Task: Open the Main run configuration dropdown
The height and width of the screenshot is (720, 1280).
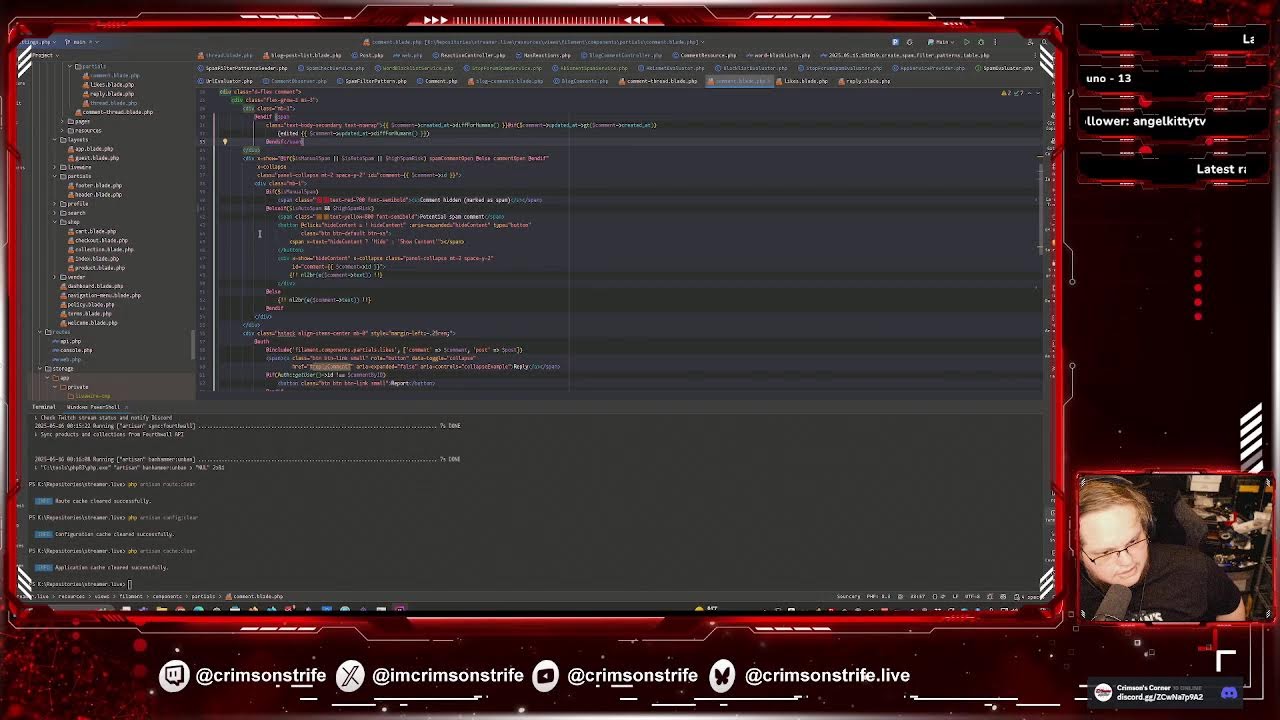Action: [x=941, y=42]
